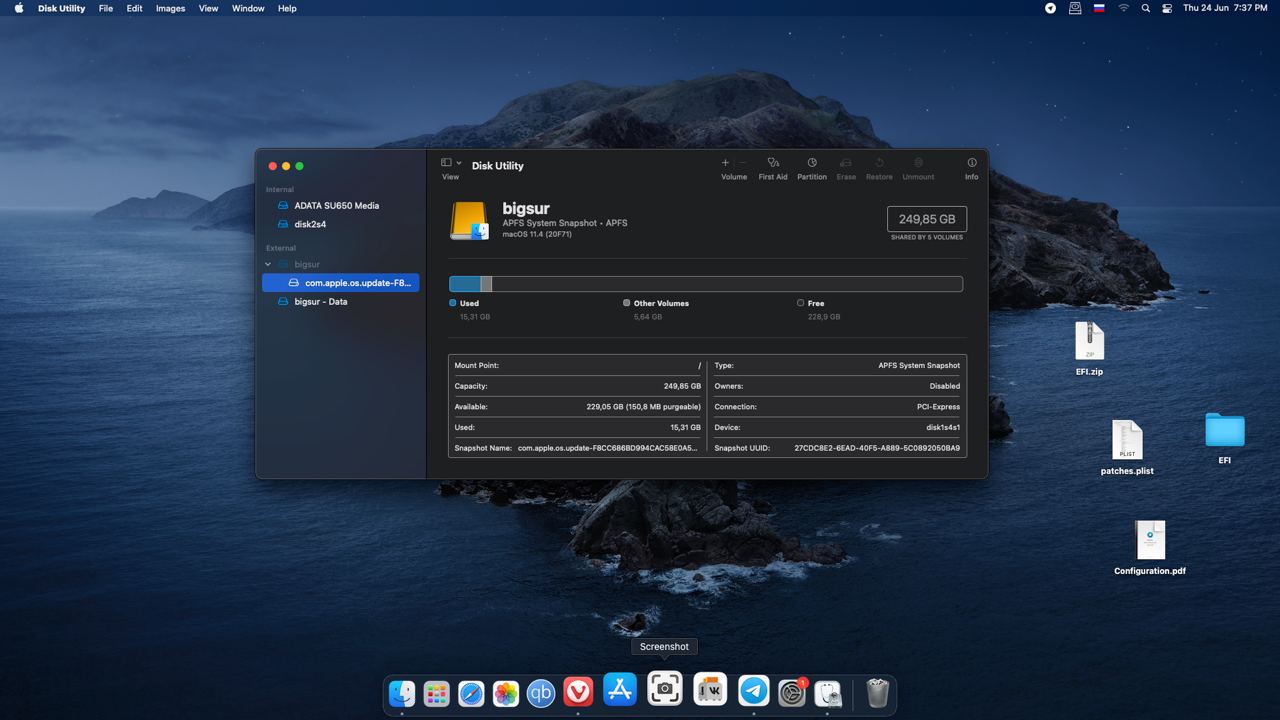
Task: Open Launchpad from the Dock
Action: 436,692
